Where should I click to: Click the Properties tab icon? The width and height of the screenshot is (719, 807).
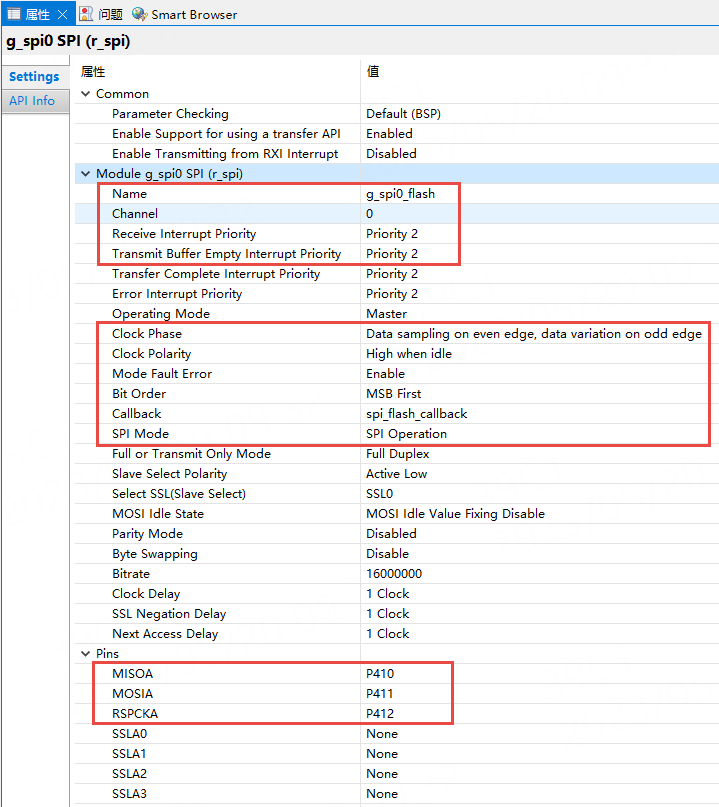tap(14, 14)
